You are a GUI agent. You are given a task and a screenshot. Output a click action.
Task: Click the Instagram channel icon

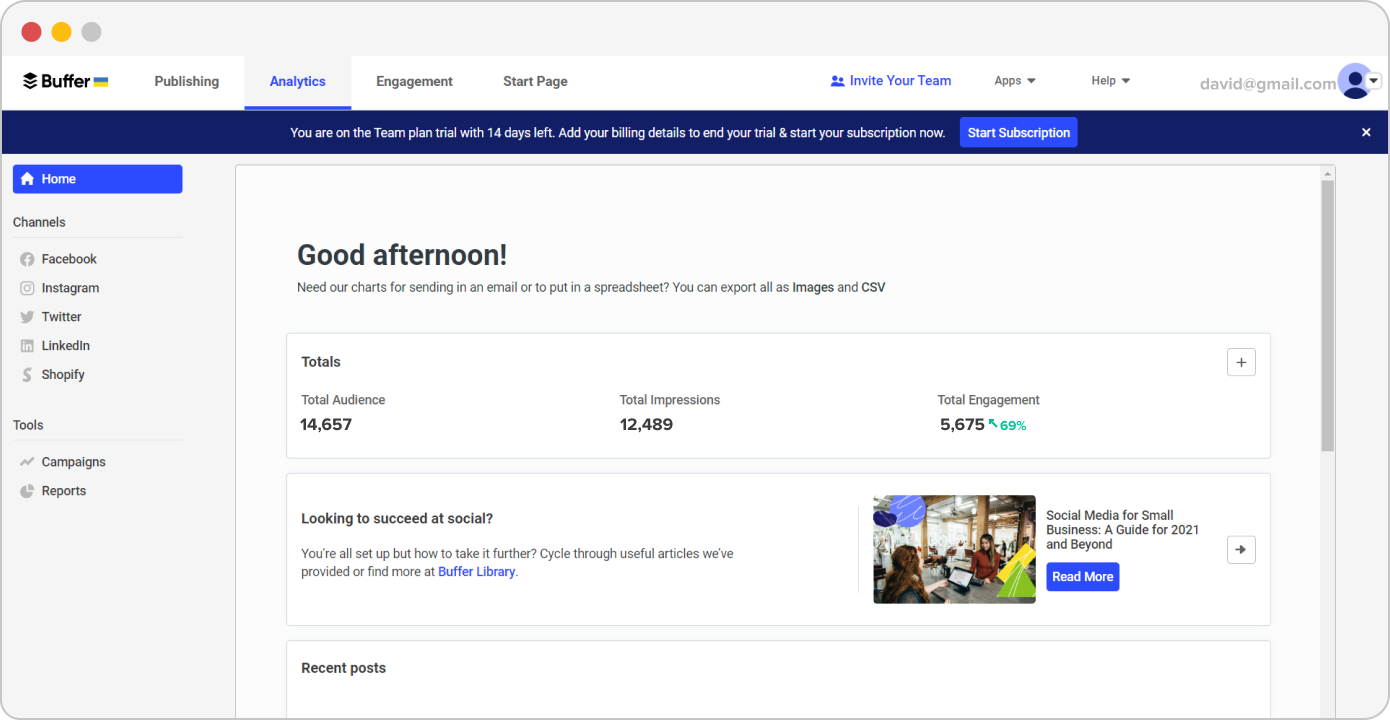pyautogui.click(x=27, y=288)
